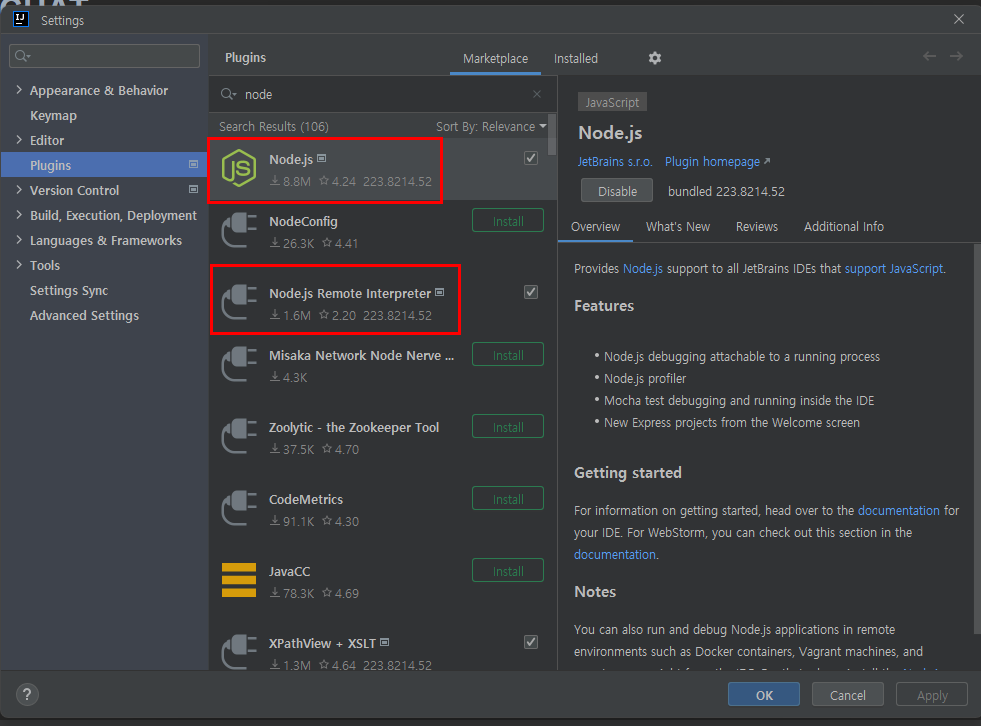Screen dimensions: 981x726
Task: Install the NodeConfig plugin
Action: click(508, 221)
